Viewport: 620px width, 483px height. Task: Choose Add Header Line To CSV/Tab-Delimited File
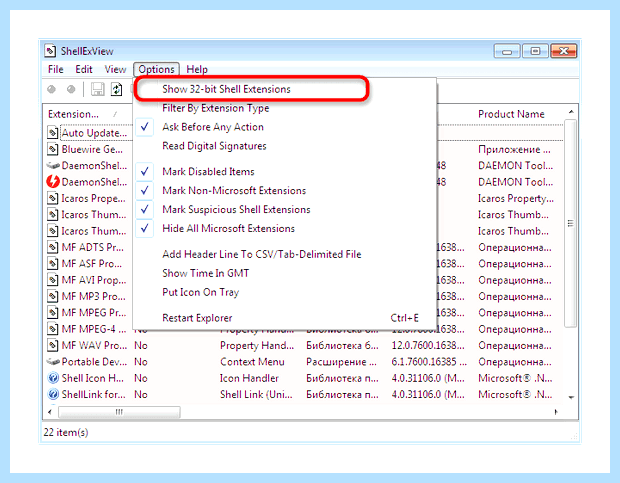(285, 254)
